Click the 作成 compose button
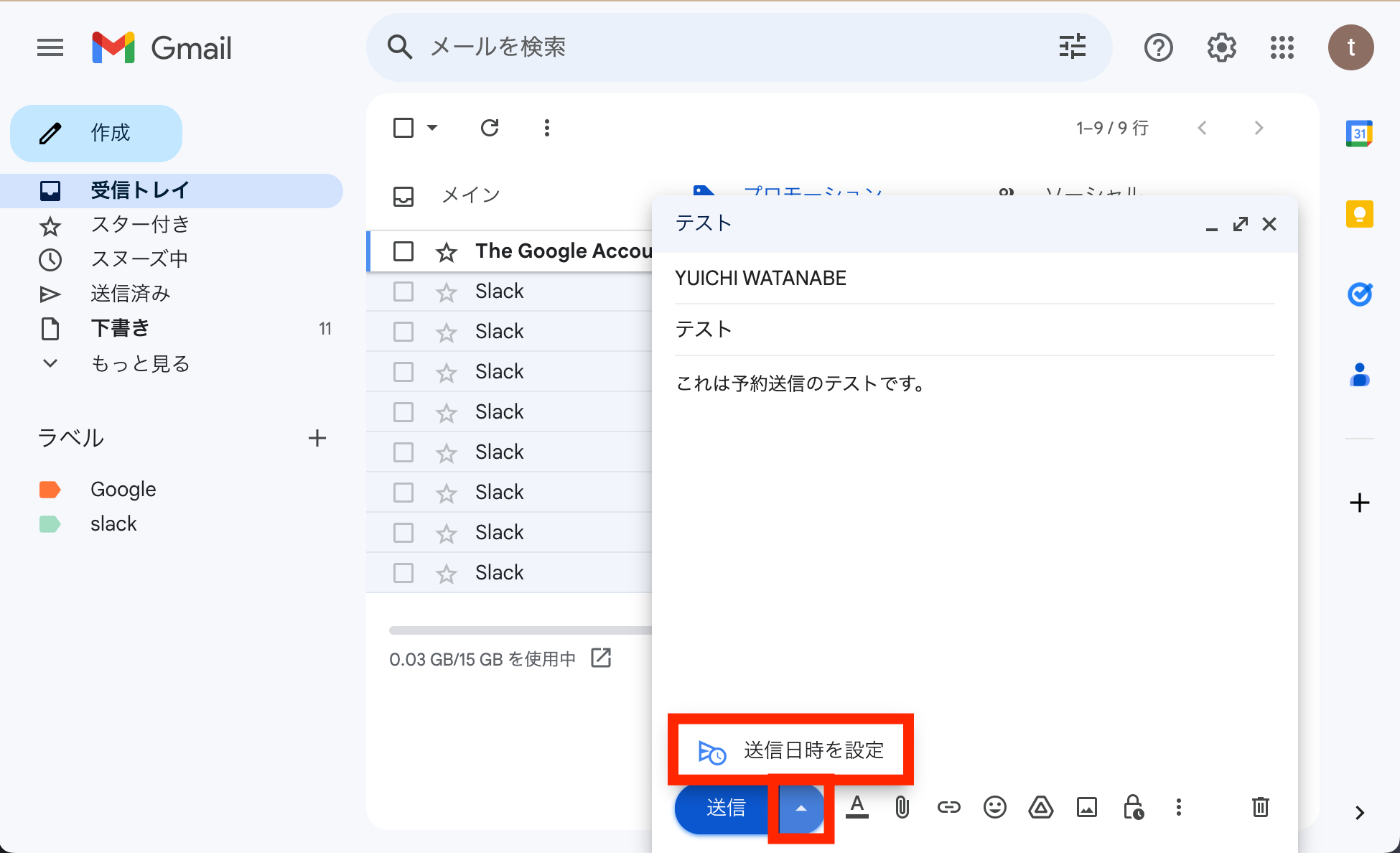The width and height of the screenshot is (1400, 853). pyautogui.click(x=96, y=133)
